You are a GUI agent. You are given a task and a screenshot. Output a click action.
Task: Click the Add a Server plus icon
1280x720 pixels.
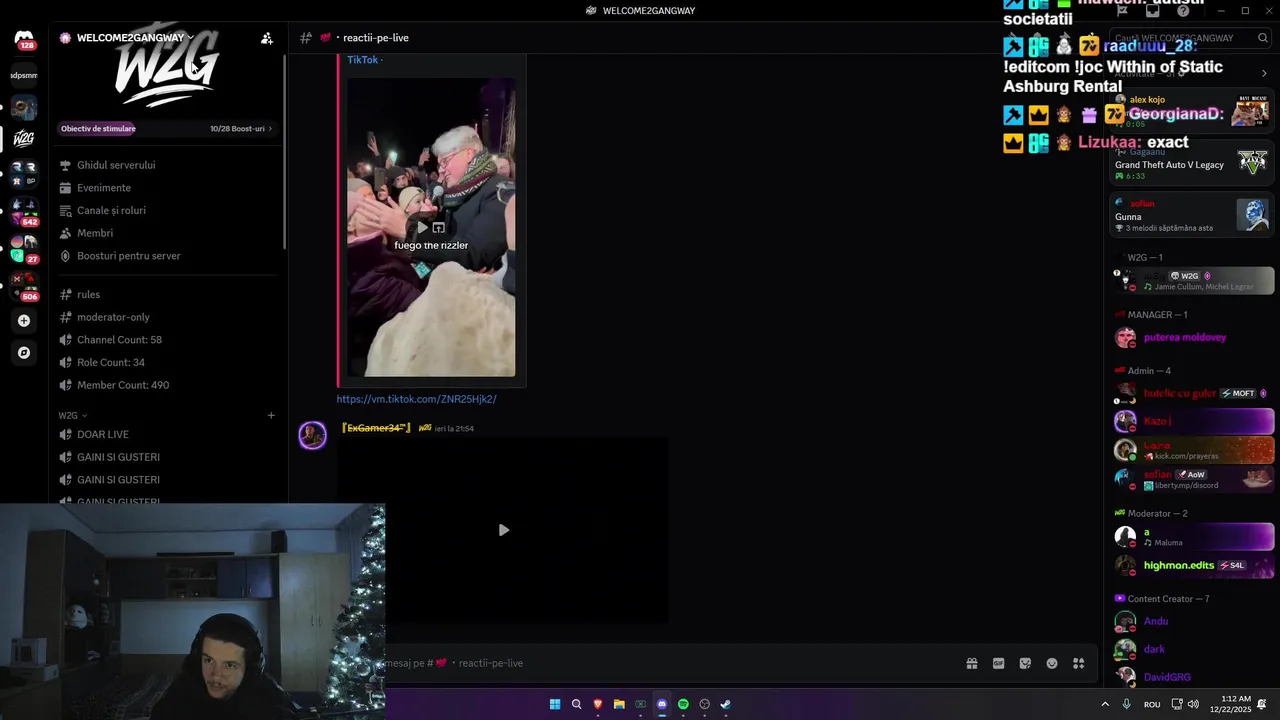(x=24, y=321)
